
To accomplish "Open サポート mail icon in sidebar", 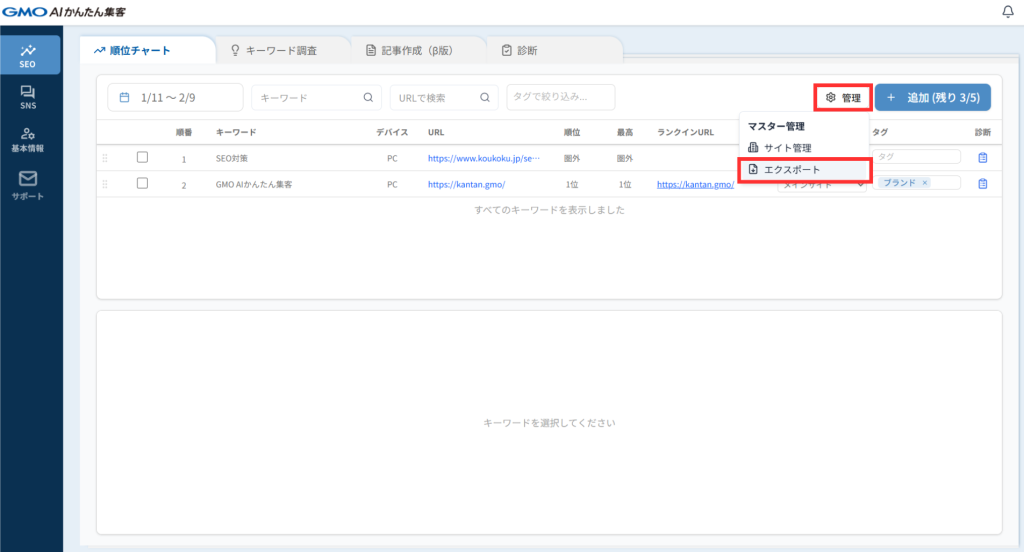I will (x=28, y=184).
